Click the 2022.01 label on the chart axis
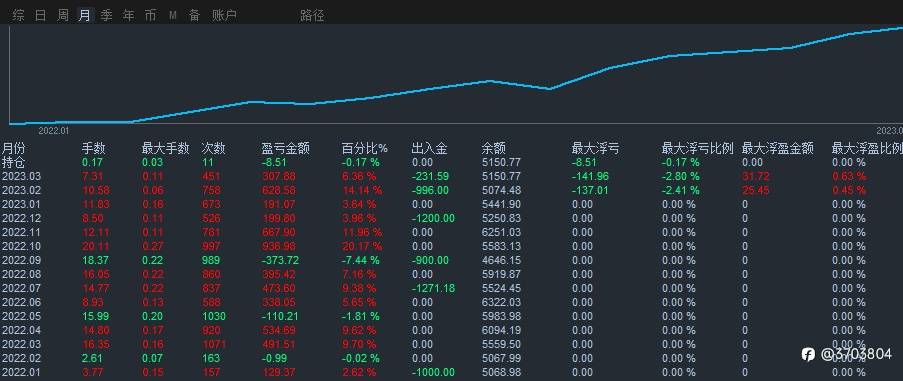This screenshot has width=903, height=381. pos(54,131)
